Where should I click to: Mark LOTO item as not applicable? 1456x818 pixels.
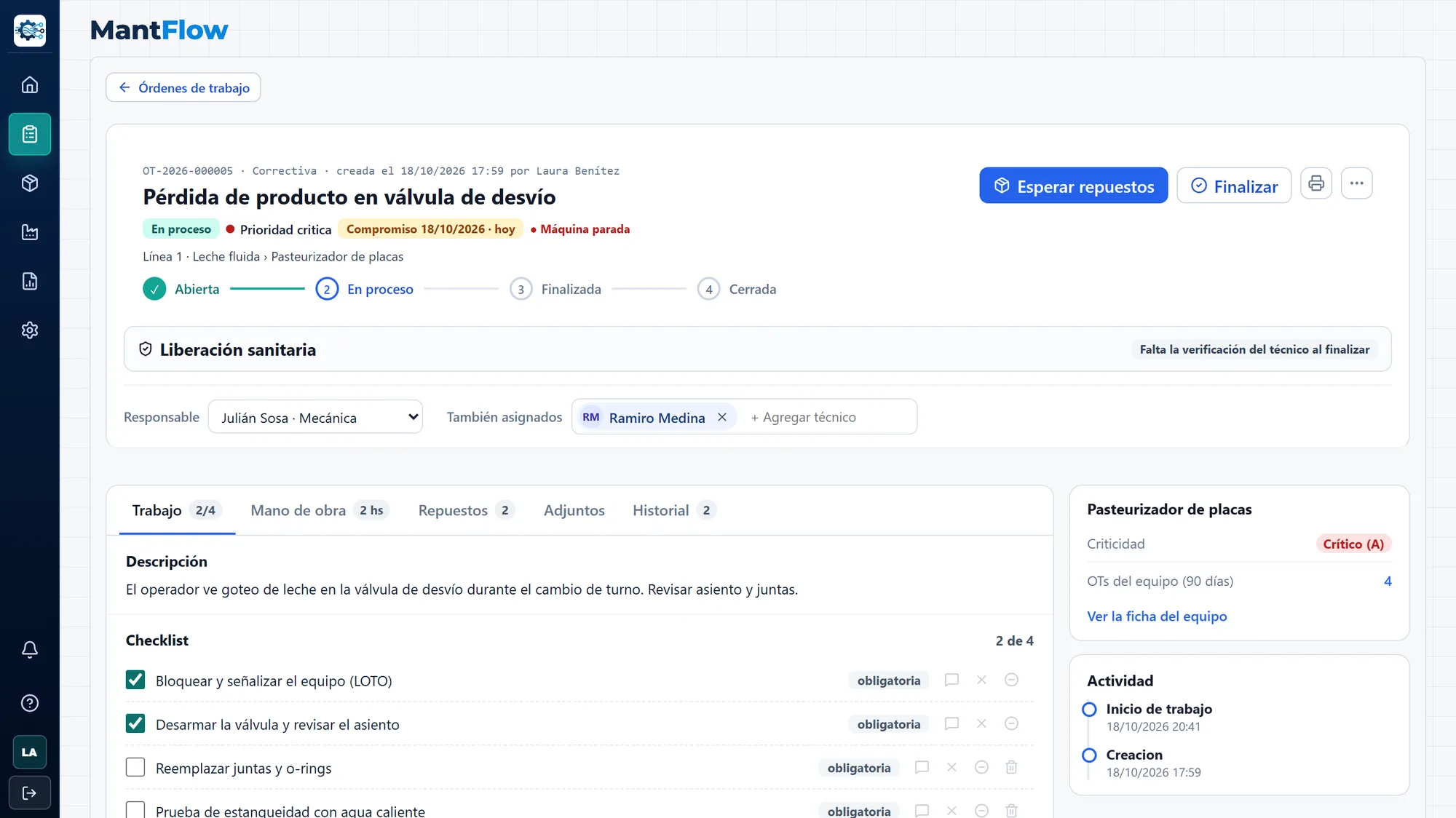[x=1011, y=680]
